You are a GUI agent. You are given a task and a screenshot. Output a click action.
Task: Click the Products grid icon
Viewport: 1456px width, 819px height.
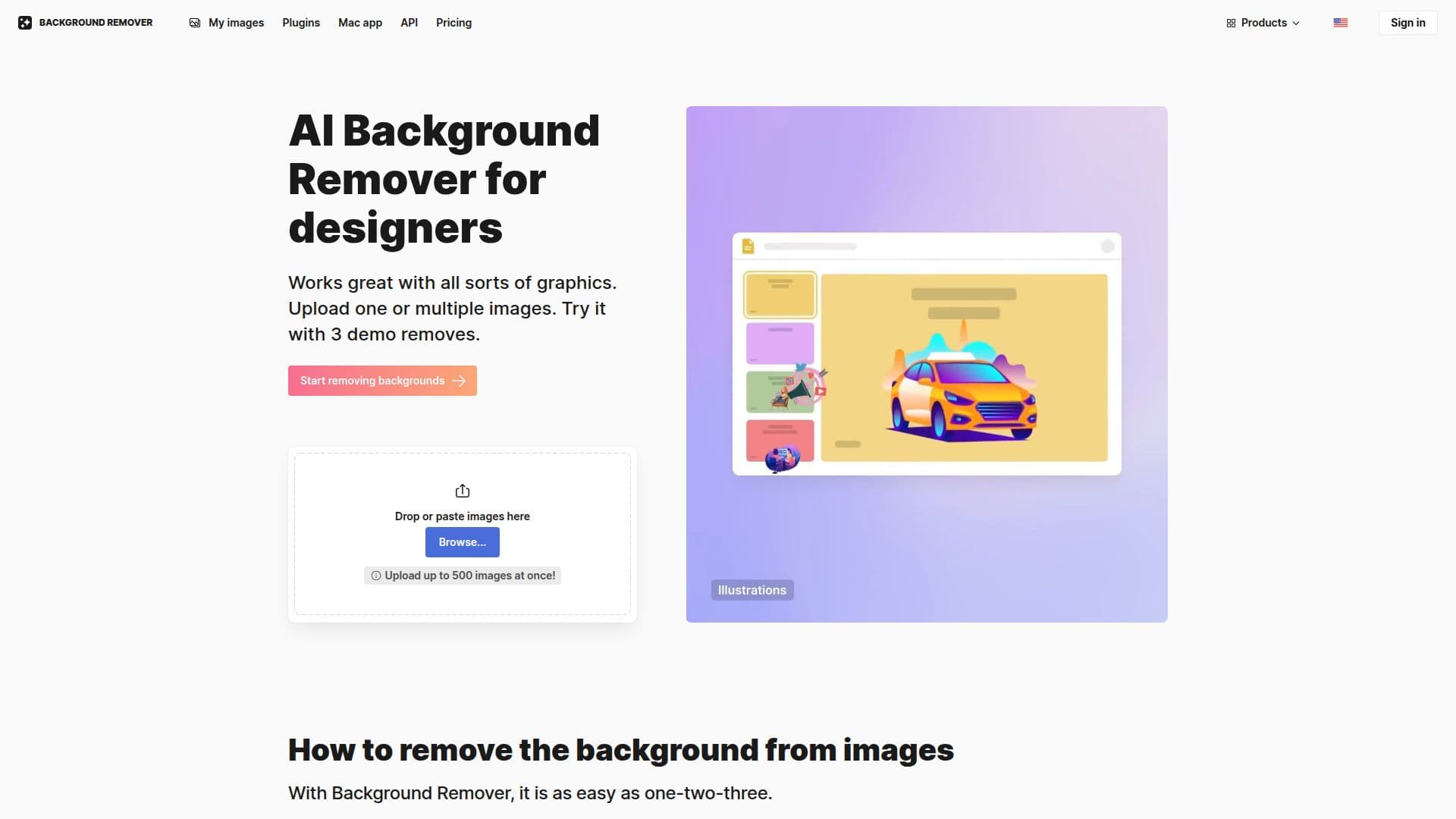pos(1231,24)
